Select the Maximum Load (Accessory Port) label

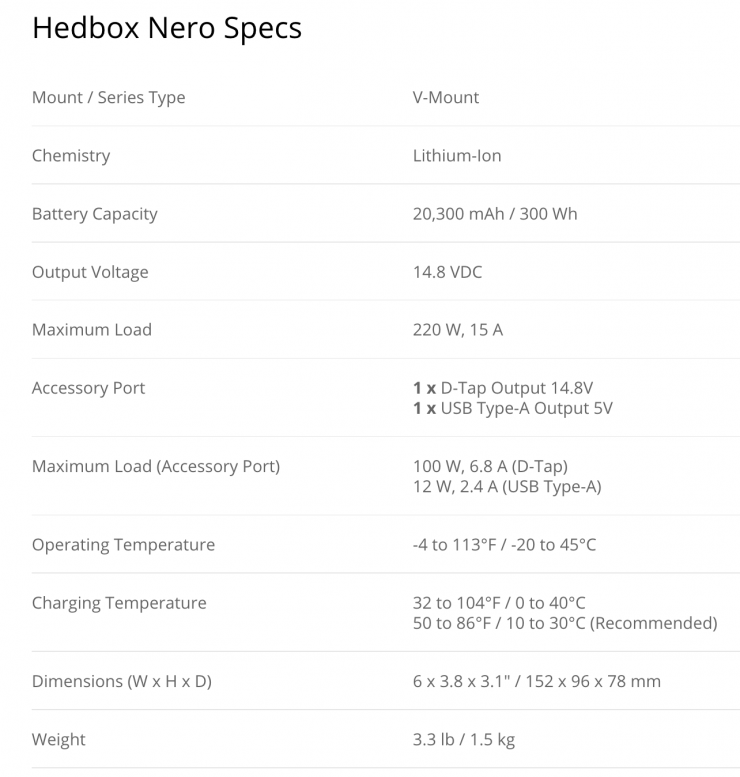[156, 467]
